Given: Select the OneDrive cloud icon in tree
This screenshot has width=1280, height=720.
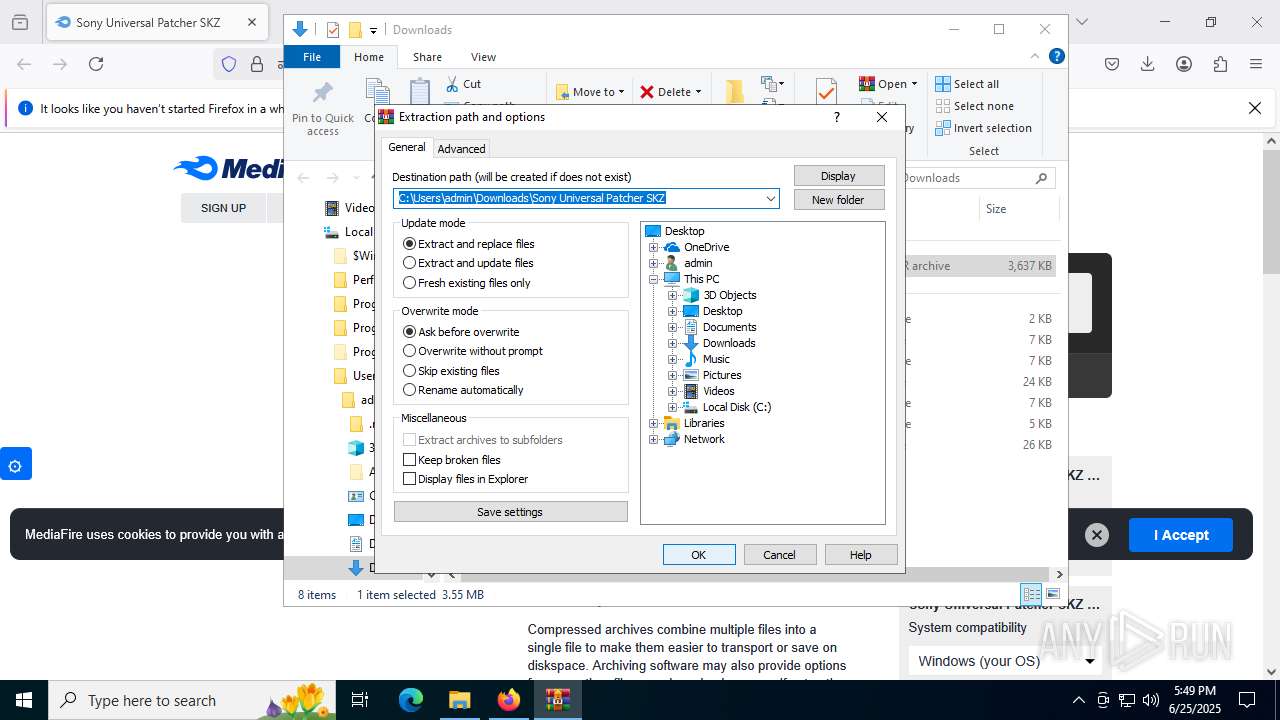Looking at the screenshot, I should point(672,247).
